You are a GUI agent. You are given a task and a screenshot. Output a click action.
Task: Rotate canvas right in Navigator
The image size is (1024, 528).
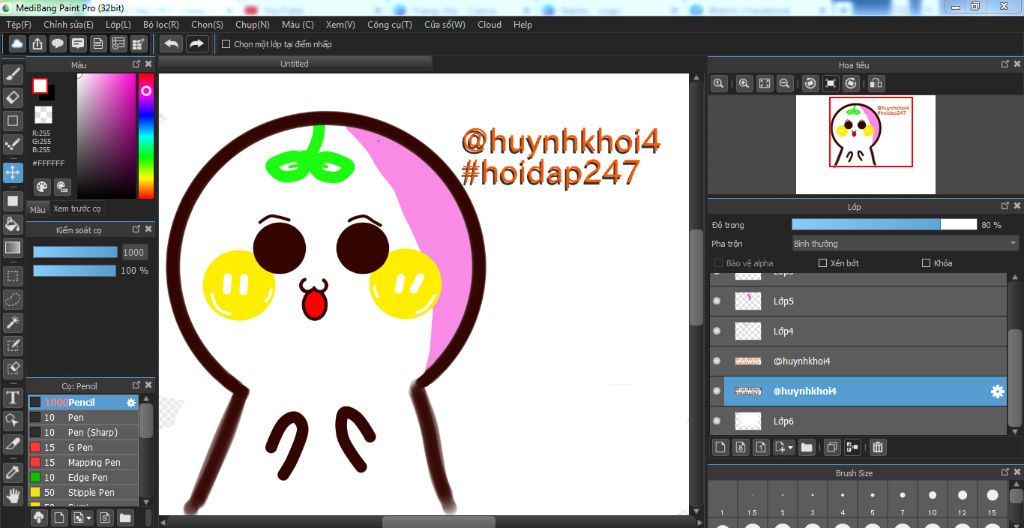click(851, 83)
